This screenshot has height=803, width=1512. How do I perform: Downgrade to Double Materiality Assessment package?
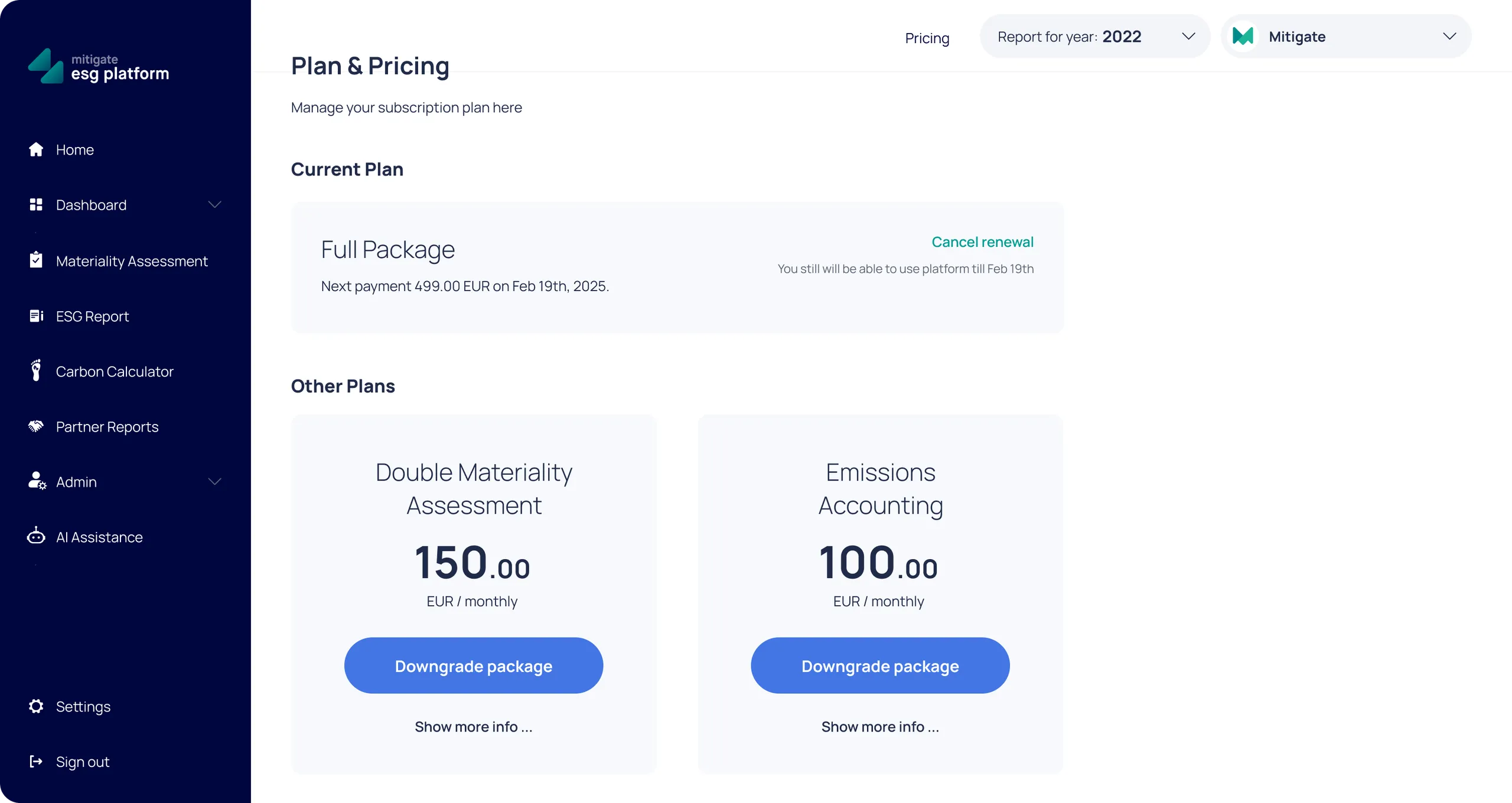(474, 665)
